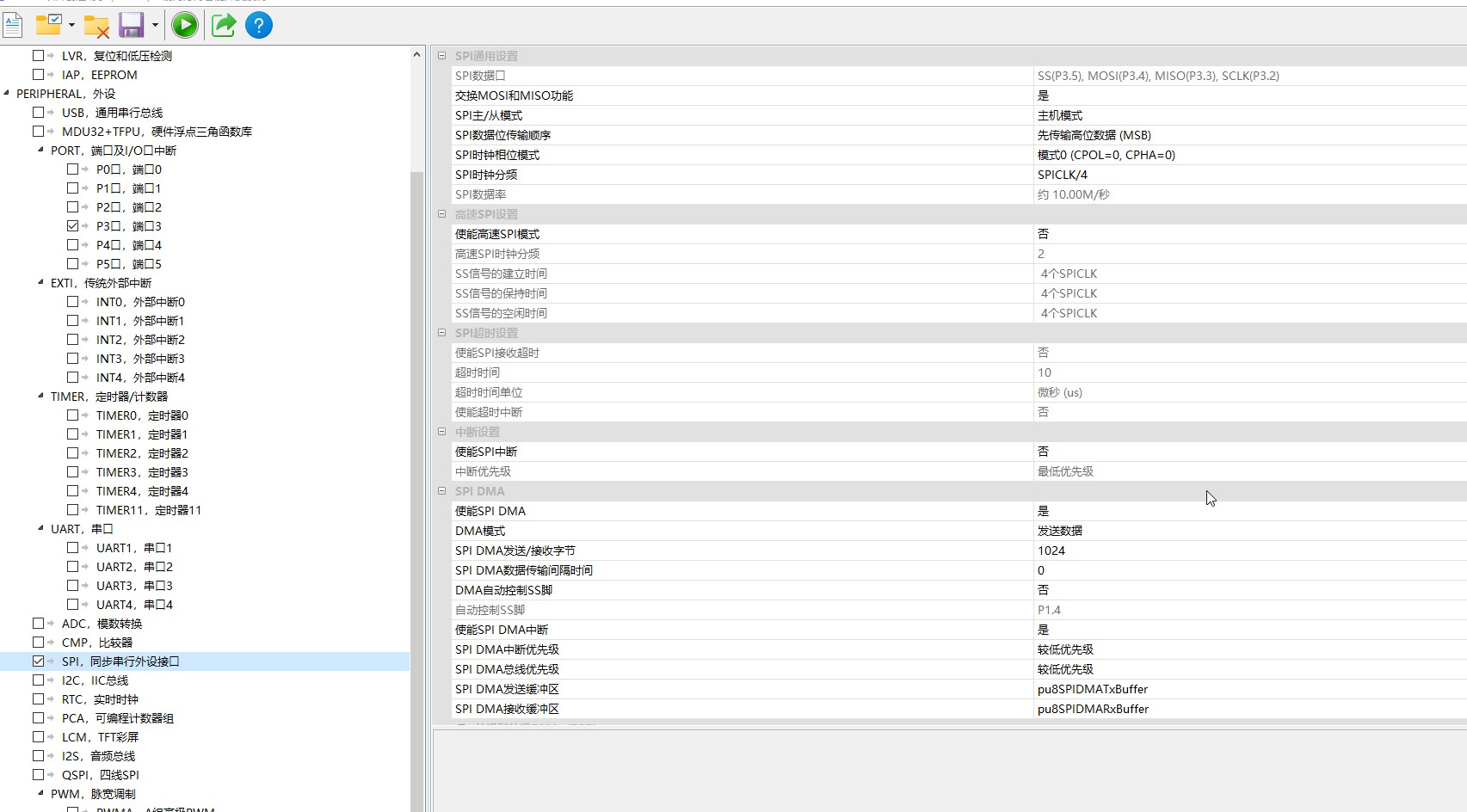Viewport: 1467px width, 812px height.
Task: Click the folder with red X icon
Action: (x=96, y=26)
